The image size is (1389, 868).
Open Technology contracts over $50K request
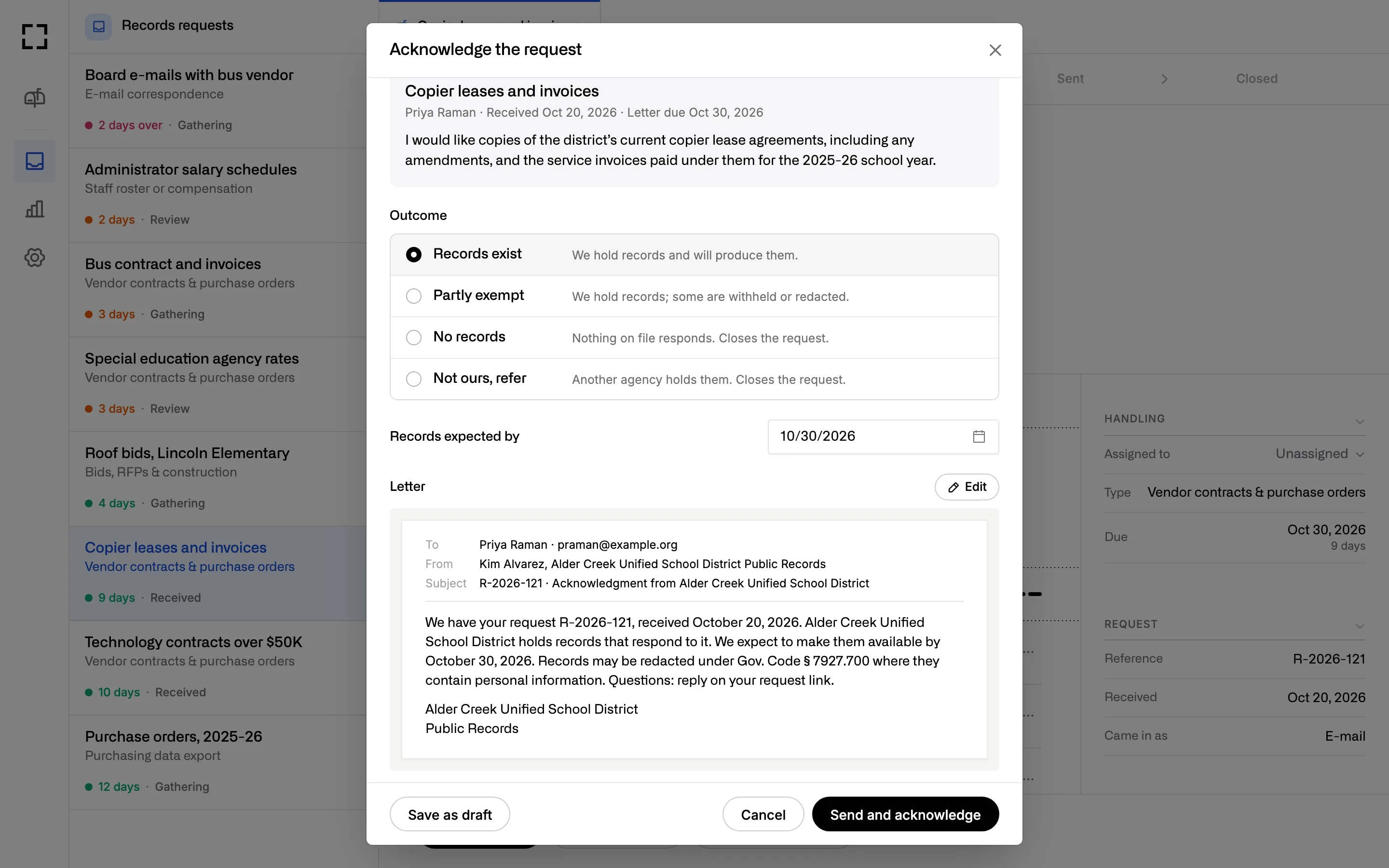pyautogui.click(x=218, y=668)
